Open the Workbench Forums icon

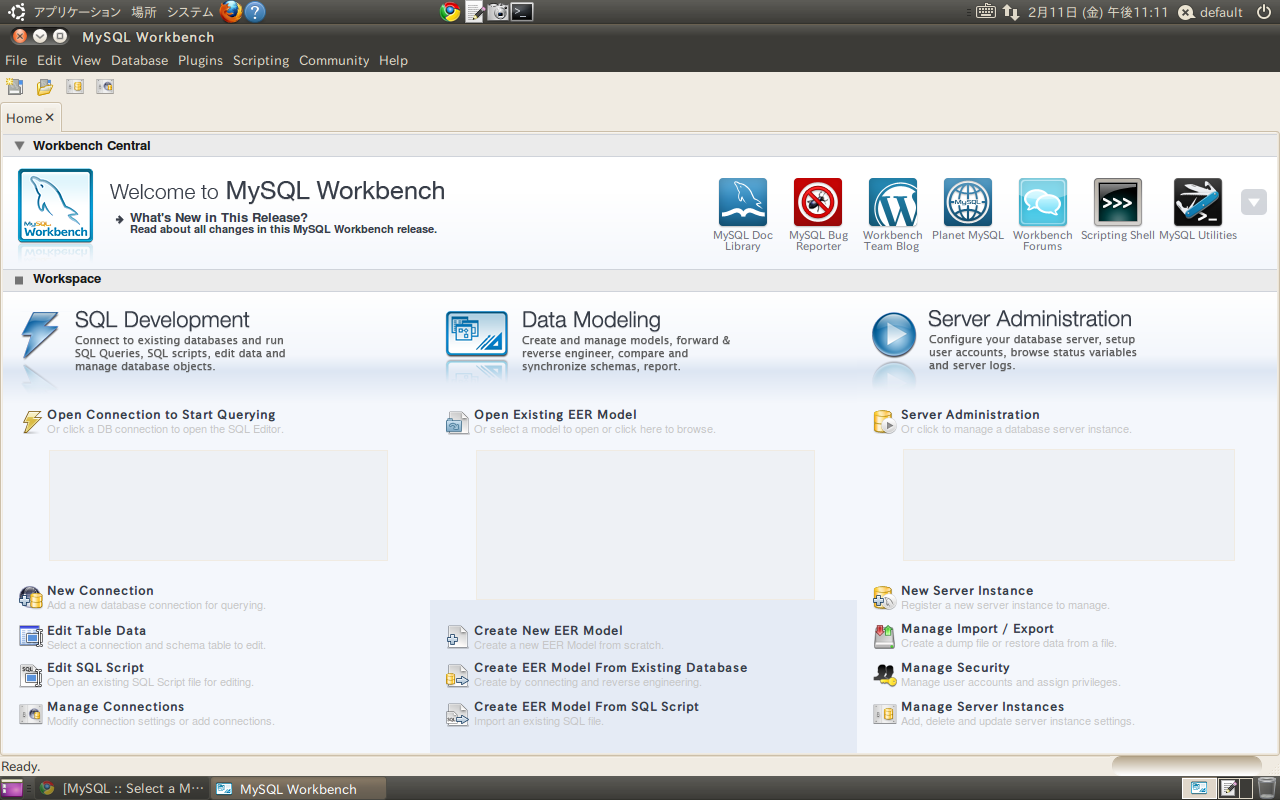point(1042,203)
